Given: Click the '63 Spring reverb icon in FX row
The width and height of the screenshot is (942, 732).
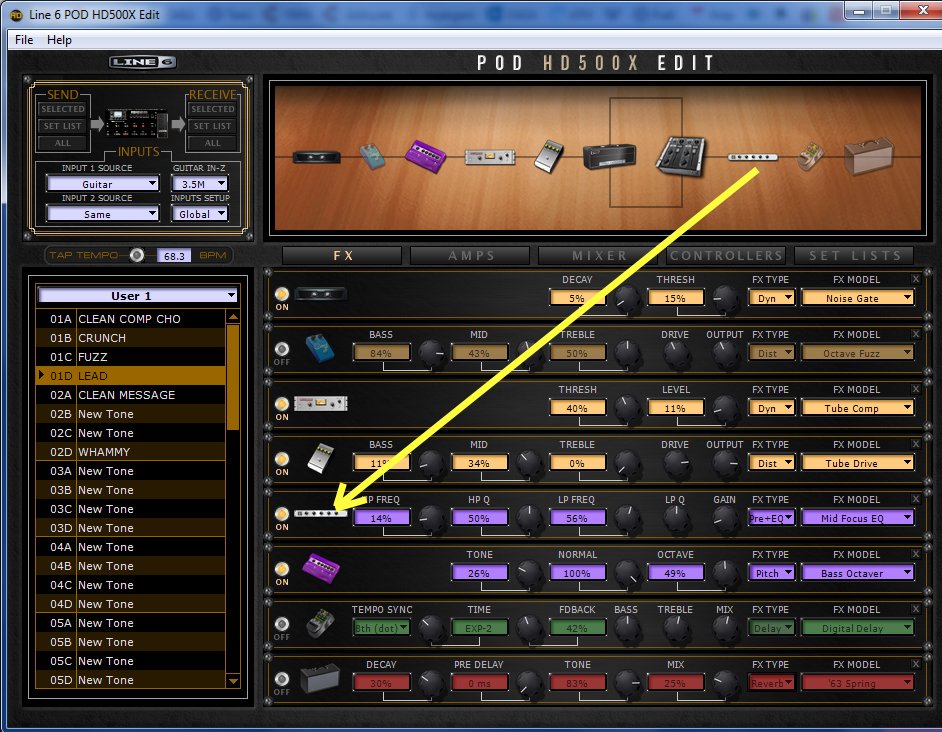Looking at the screenshot, I should point(320,679).
